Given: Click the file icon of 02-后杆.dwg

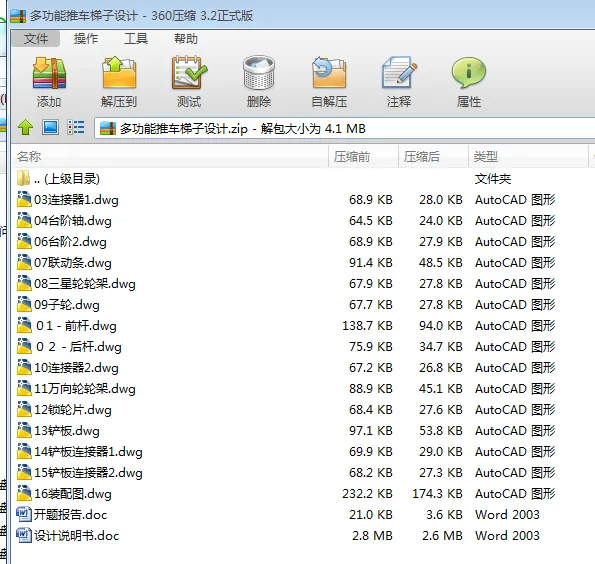Looking at the screenshot, I should click(24, 346).
